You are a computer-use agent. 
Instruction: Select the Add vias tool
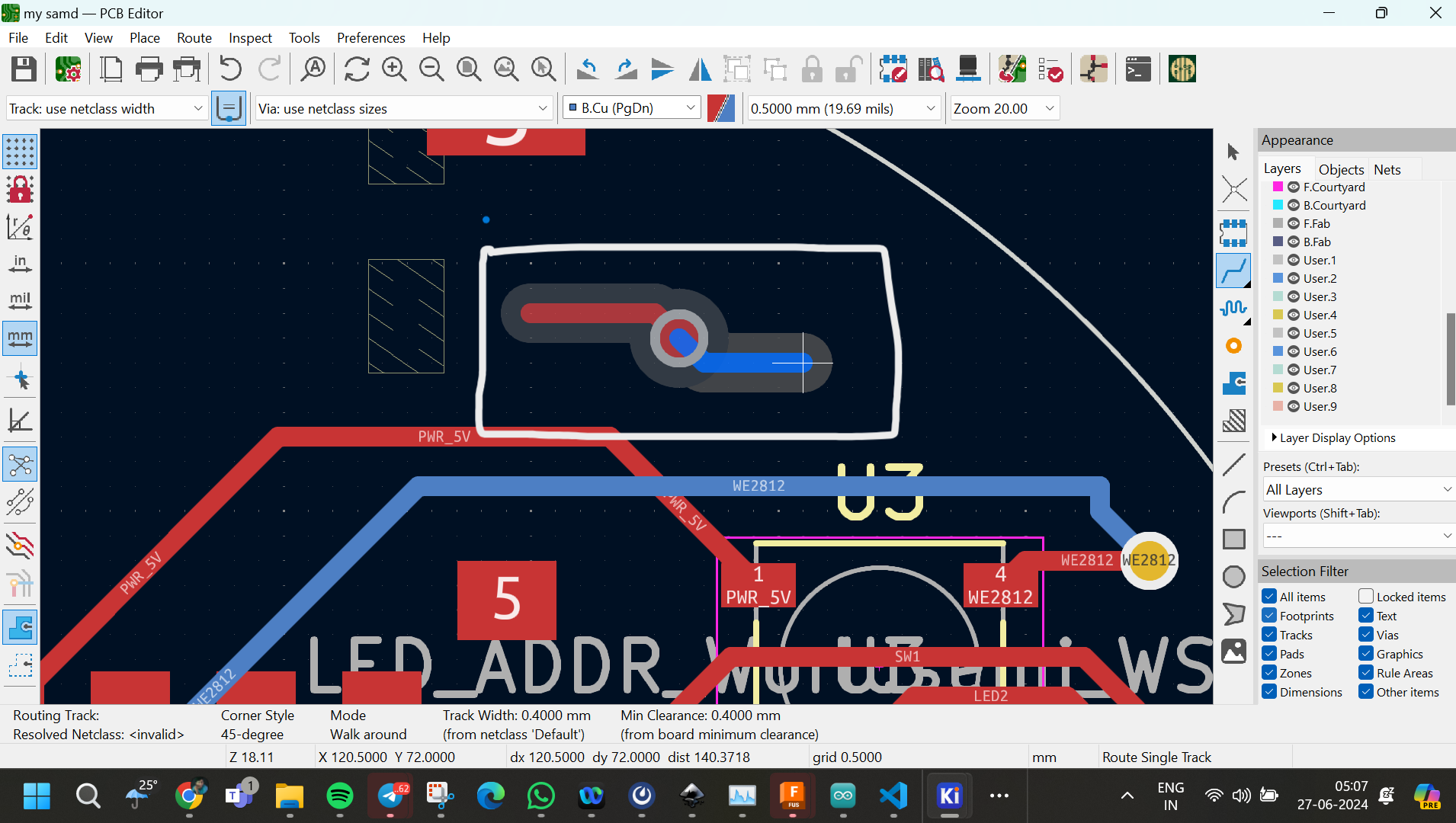pos(1233,346)
